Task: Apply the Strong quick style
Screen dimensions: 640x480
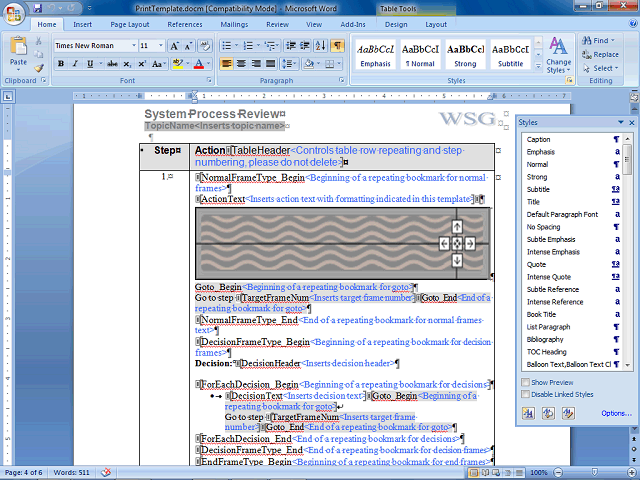Action: [465, 55]
